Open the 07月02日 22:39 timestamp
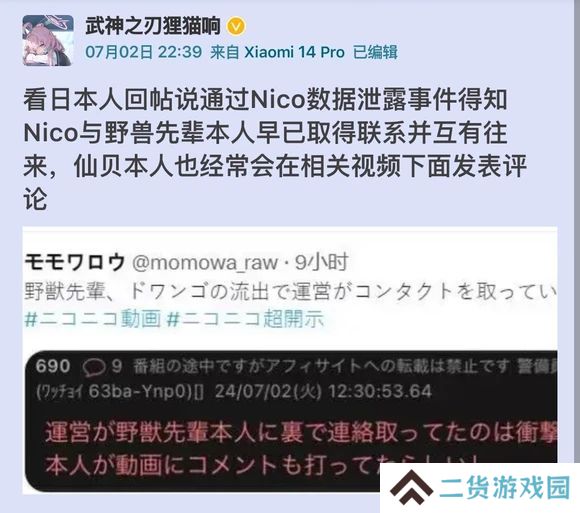Image resolution: width=580 pixels, height=513 pixels. [144, 52]
